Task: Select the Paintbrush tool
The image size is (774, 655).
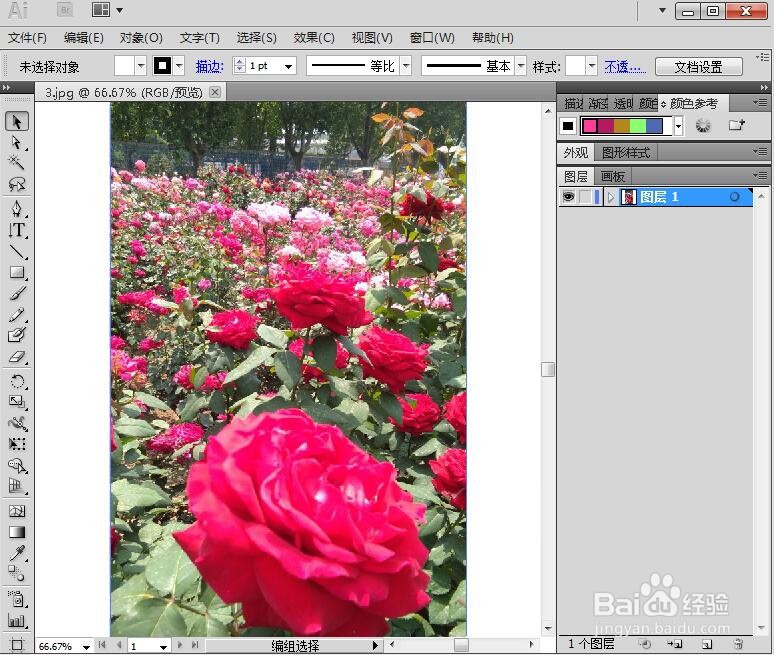Action: pos(17,293)
